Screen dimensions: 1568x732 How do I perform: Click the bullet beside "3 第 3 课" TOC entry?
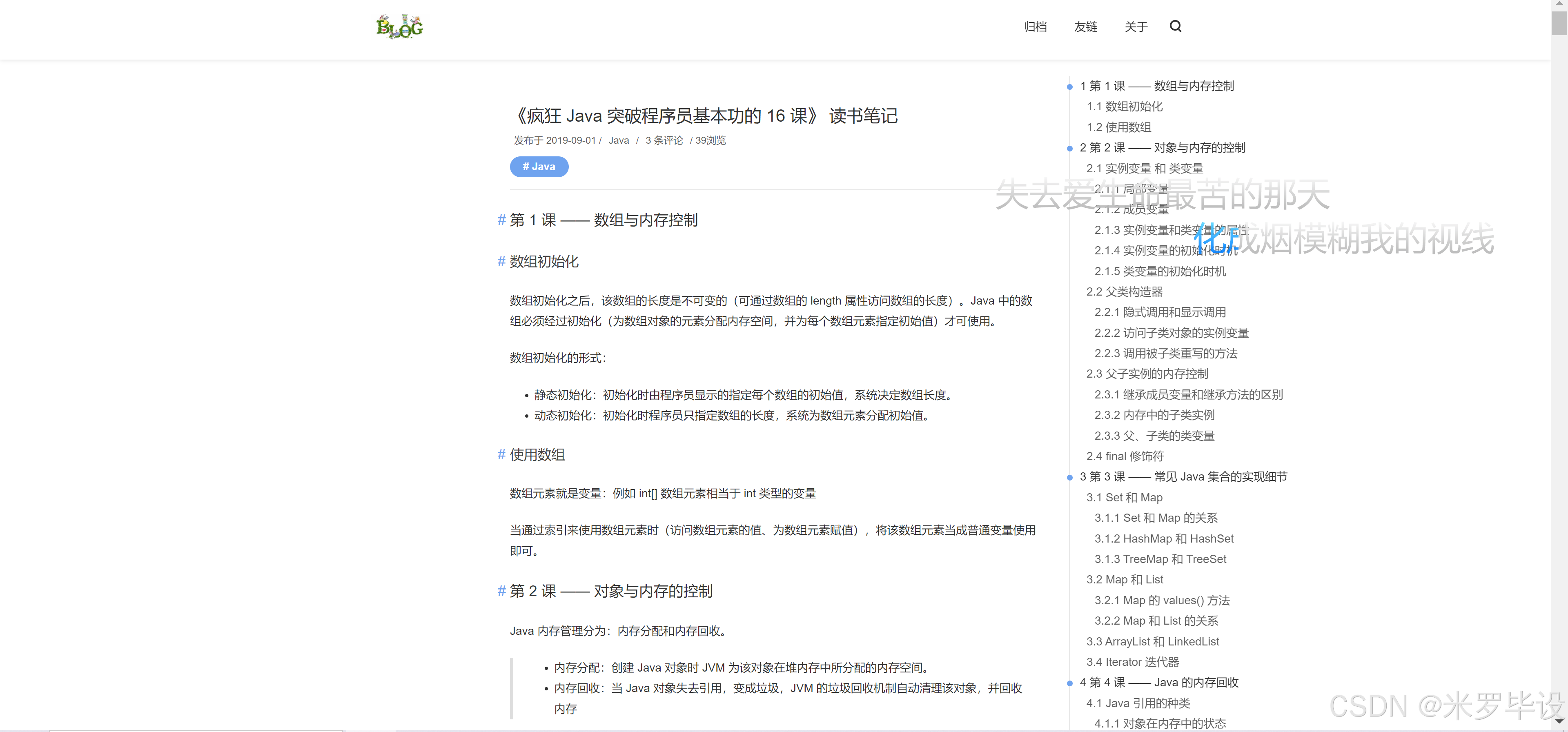click(x=1070, y=477)
